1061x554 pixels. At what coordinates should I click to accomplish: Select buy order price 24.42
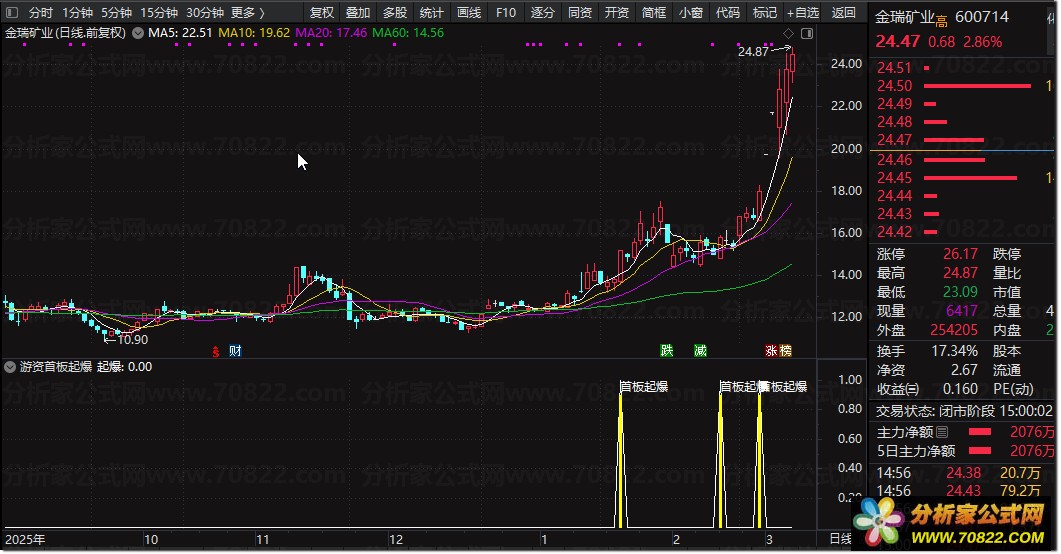(895, 232)
